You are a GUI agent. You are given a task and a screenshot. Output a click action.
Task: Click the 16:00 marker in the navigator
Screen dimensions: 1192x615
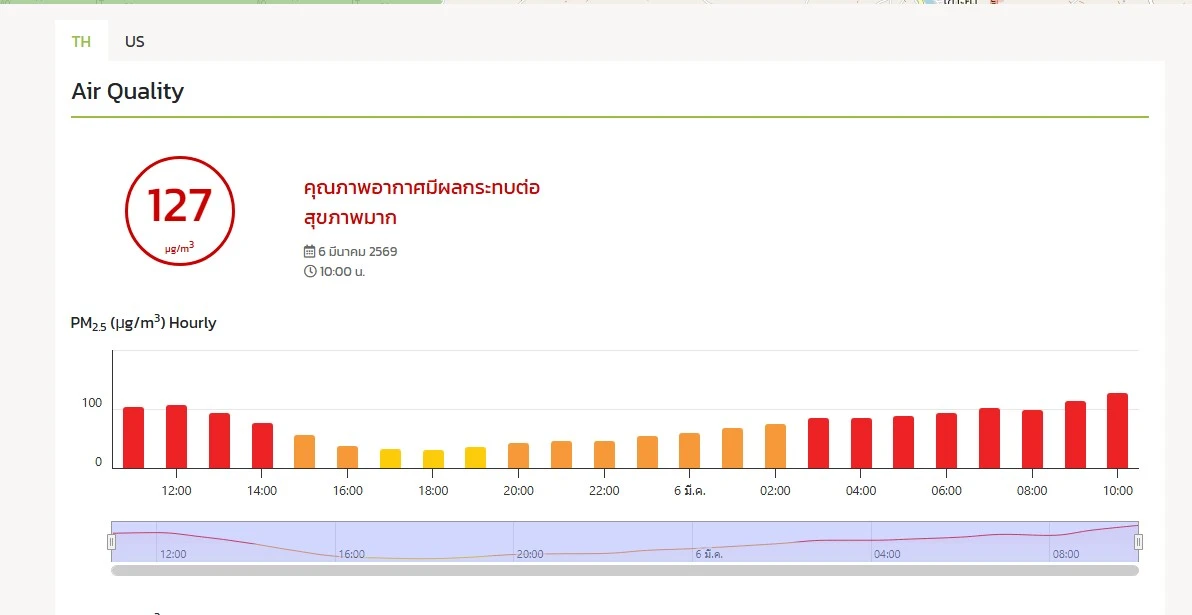[352, 553]
